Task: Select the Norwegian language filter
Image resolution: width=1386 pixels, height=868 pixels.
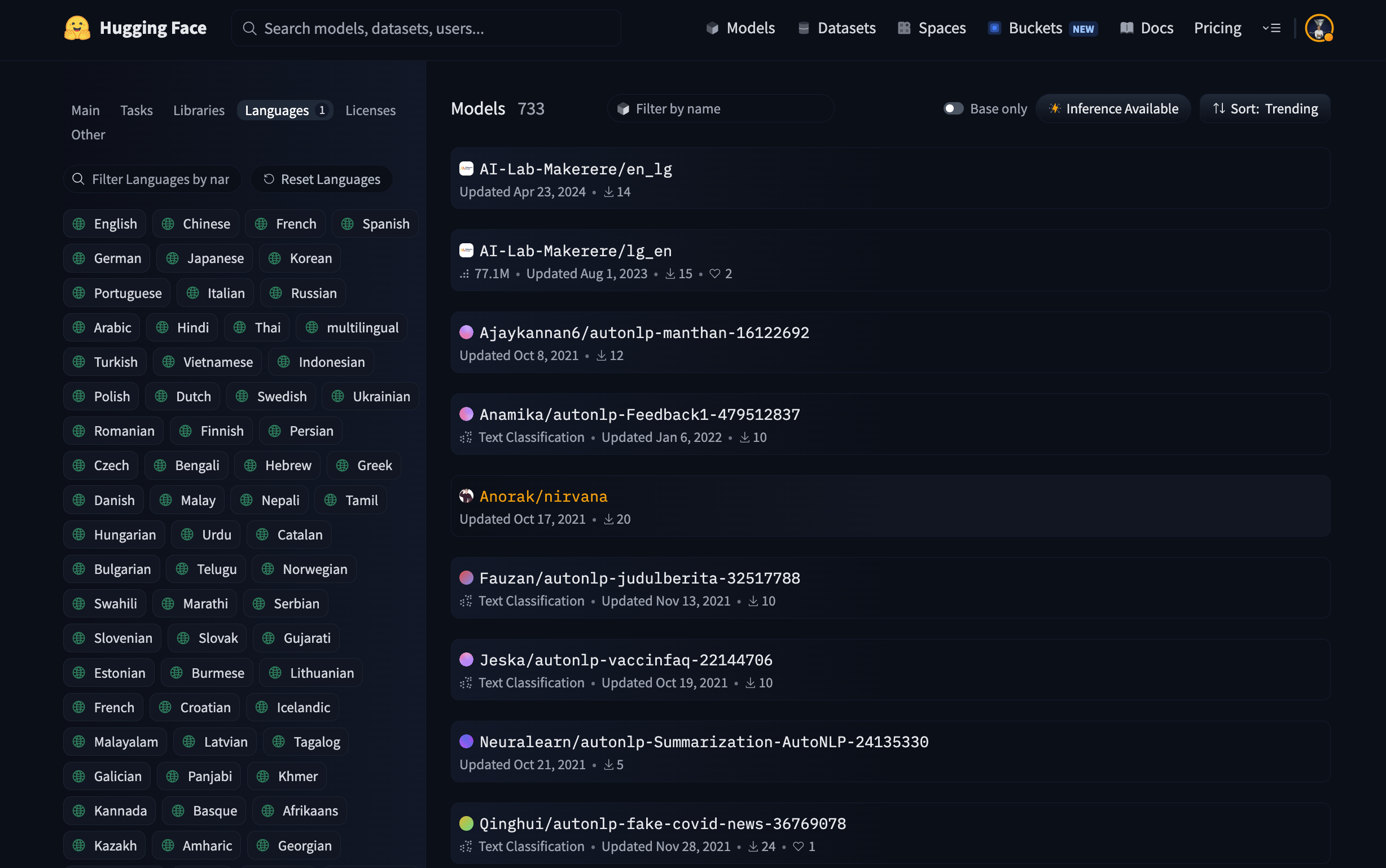Action: (x=304, y=569)
